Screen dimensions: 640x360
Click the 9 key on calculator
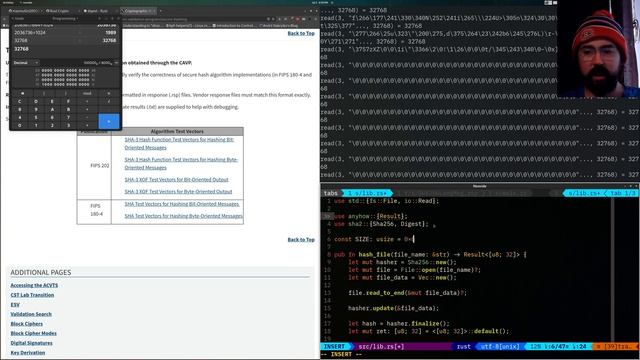click(x=36, y=109)
